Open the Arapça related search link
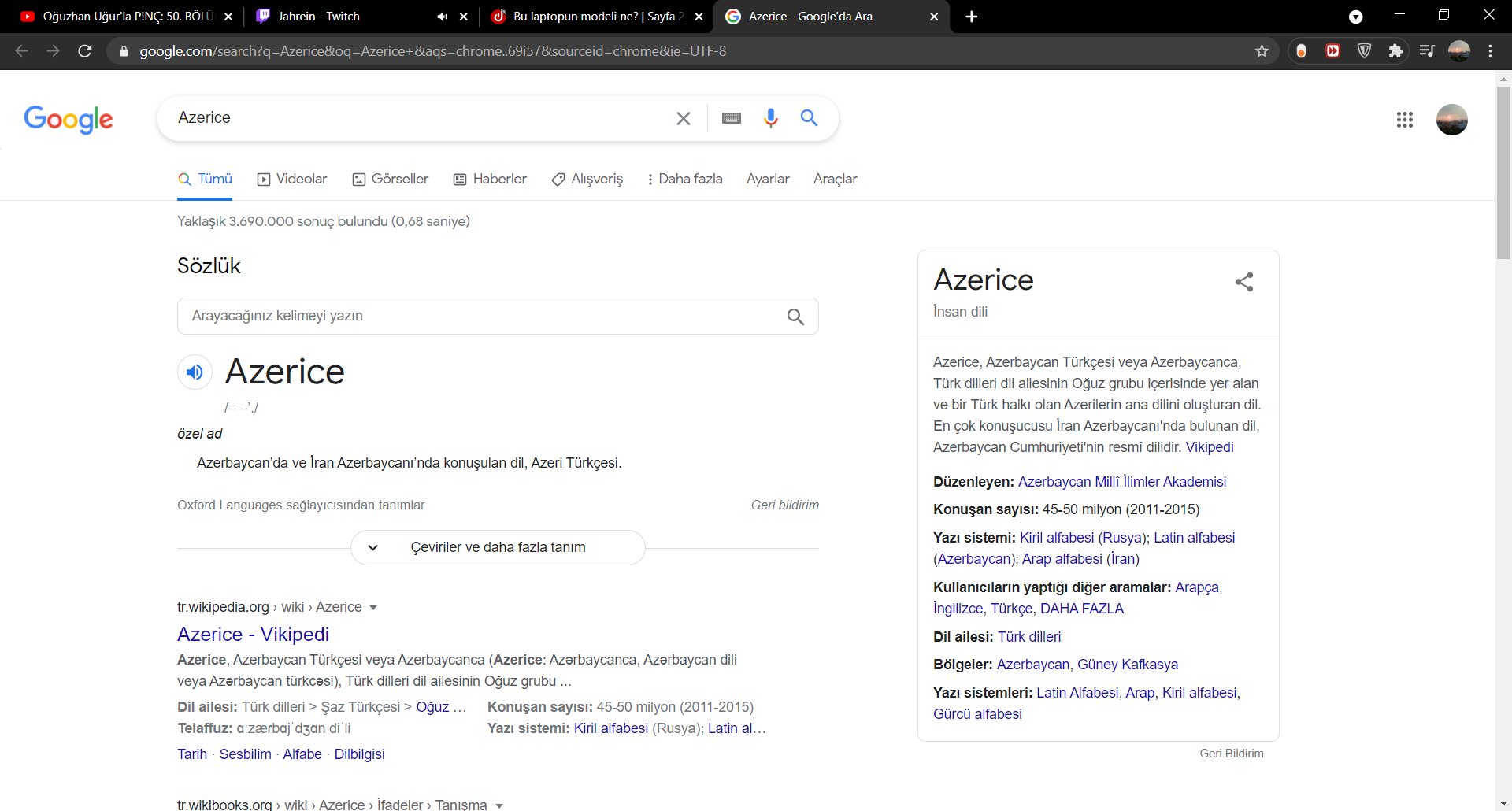 [1197, 587]
